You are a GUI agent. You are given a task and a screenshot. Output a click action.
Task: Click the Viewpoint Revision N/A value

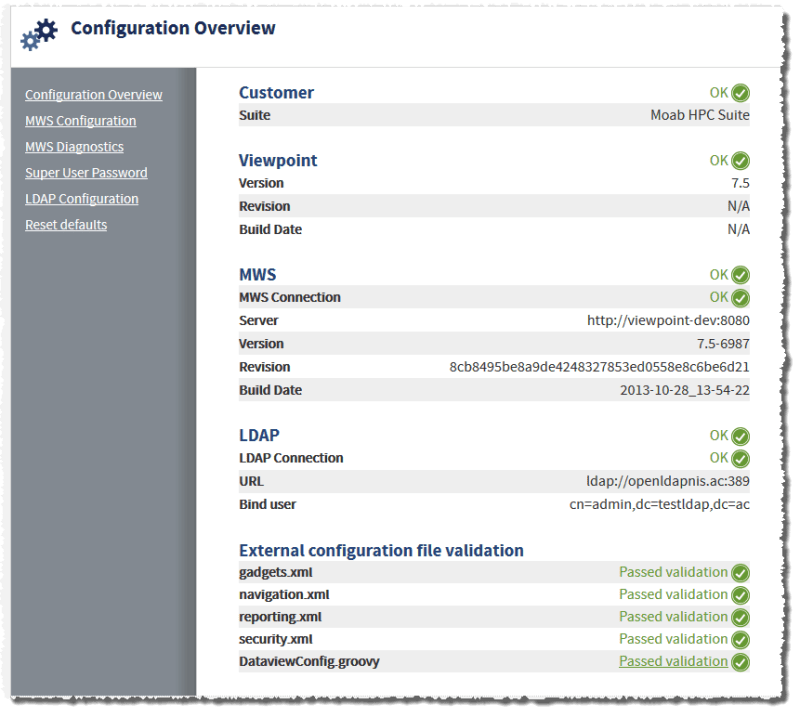point(738,207)
